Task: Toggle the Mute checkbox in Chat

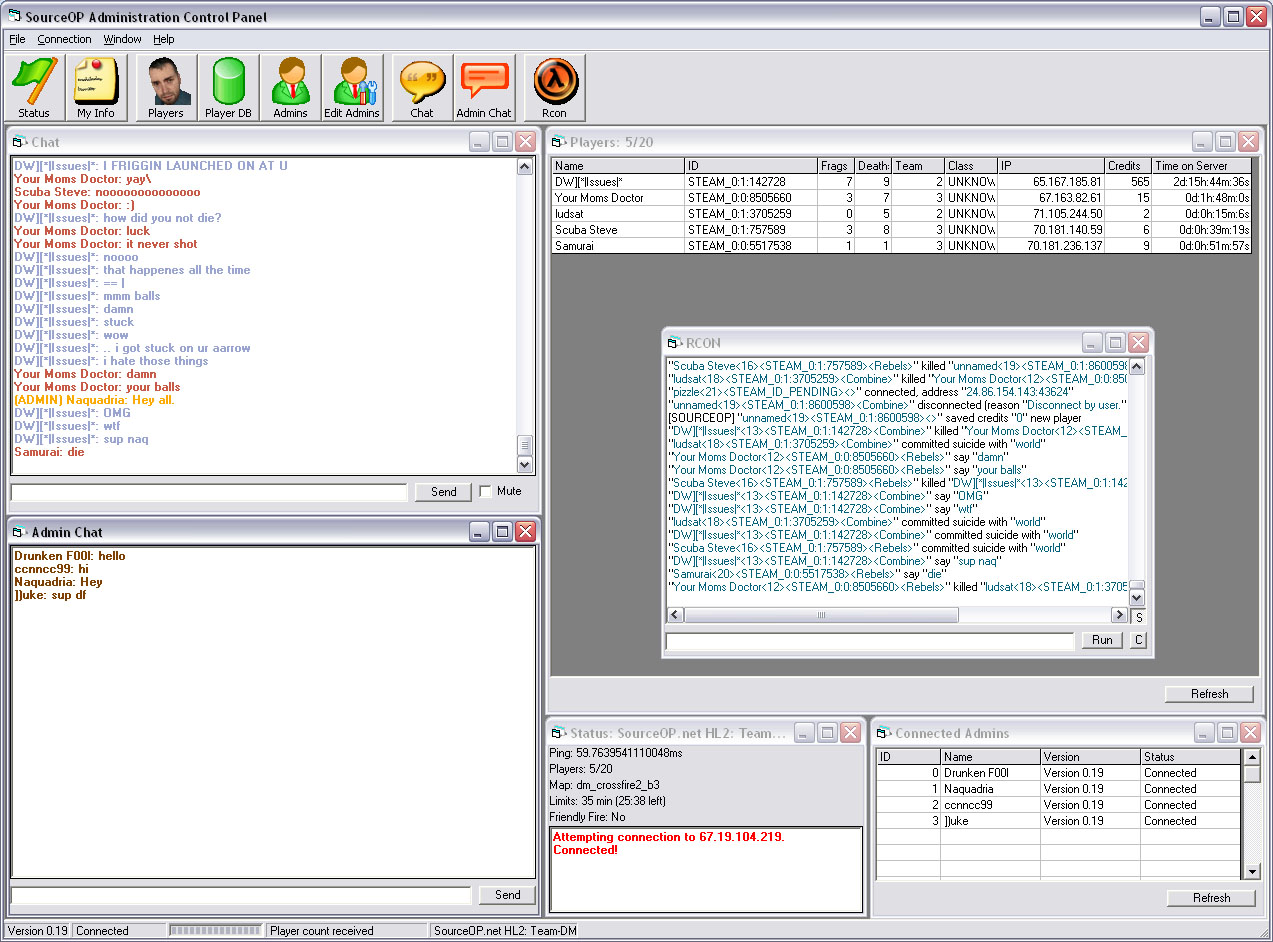Action: pyautogui.click(x=486, y=491)
